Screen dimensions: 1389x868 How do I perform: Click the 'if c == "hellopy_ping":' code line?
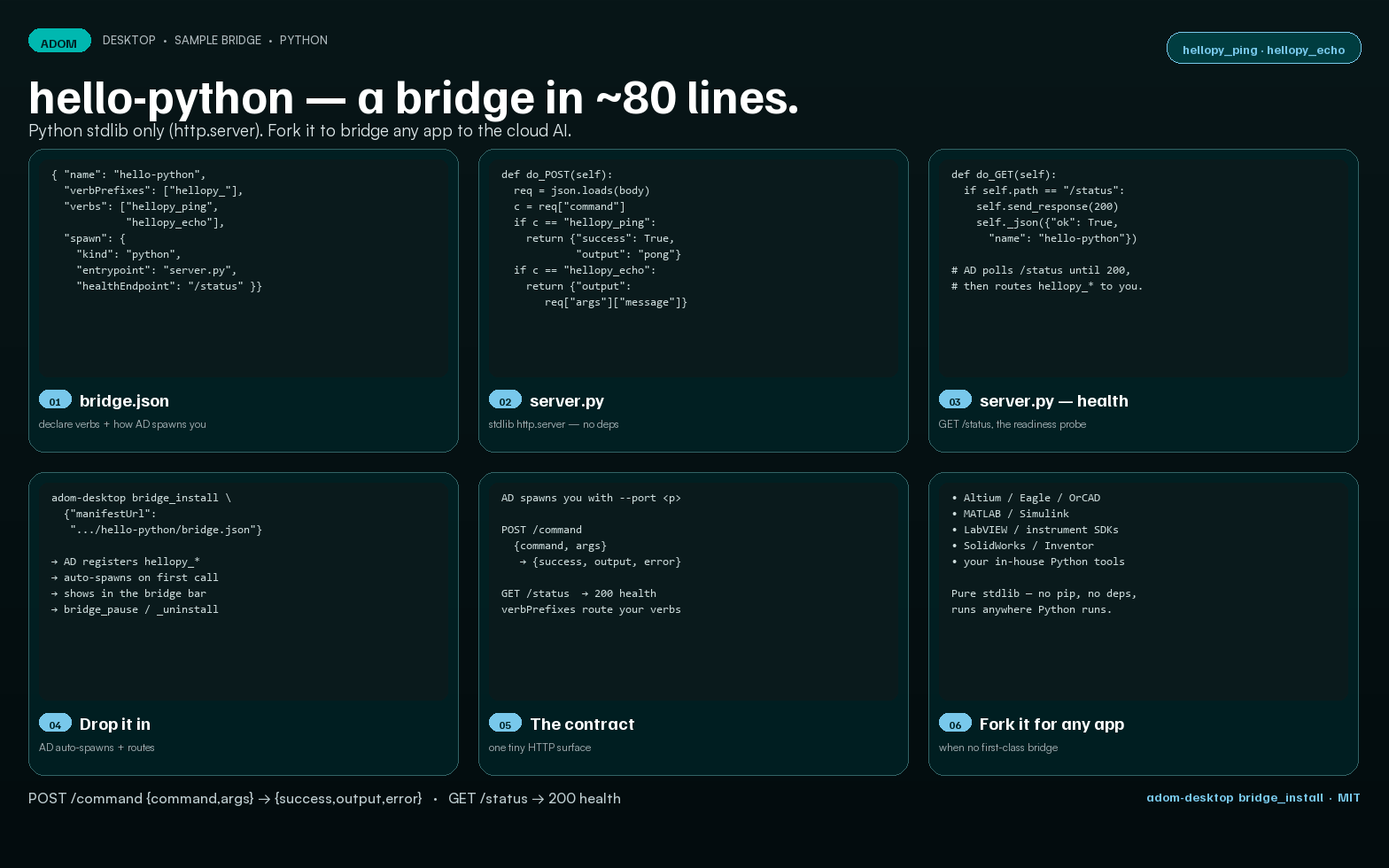point(585,222)
